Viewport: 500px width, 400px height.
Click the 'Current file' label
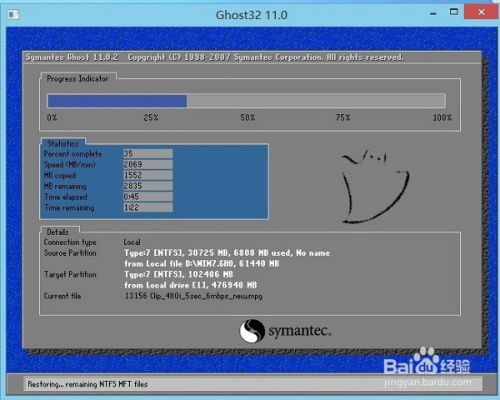coord(62,296)
